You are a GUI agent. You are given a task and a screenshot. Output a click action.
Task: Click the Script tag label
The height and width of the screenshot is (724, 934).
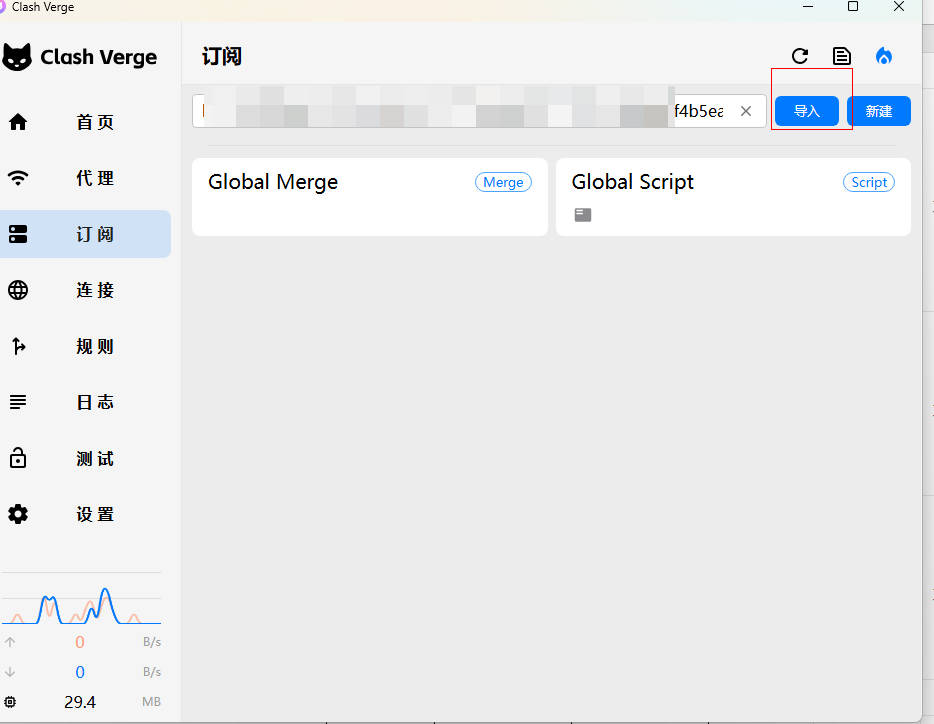click(x=869, y=182)
